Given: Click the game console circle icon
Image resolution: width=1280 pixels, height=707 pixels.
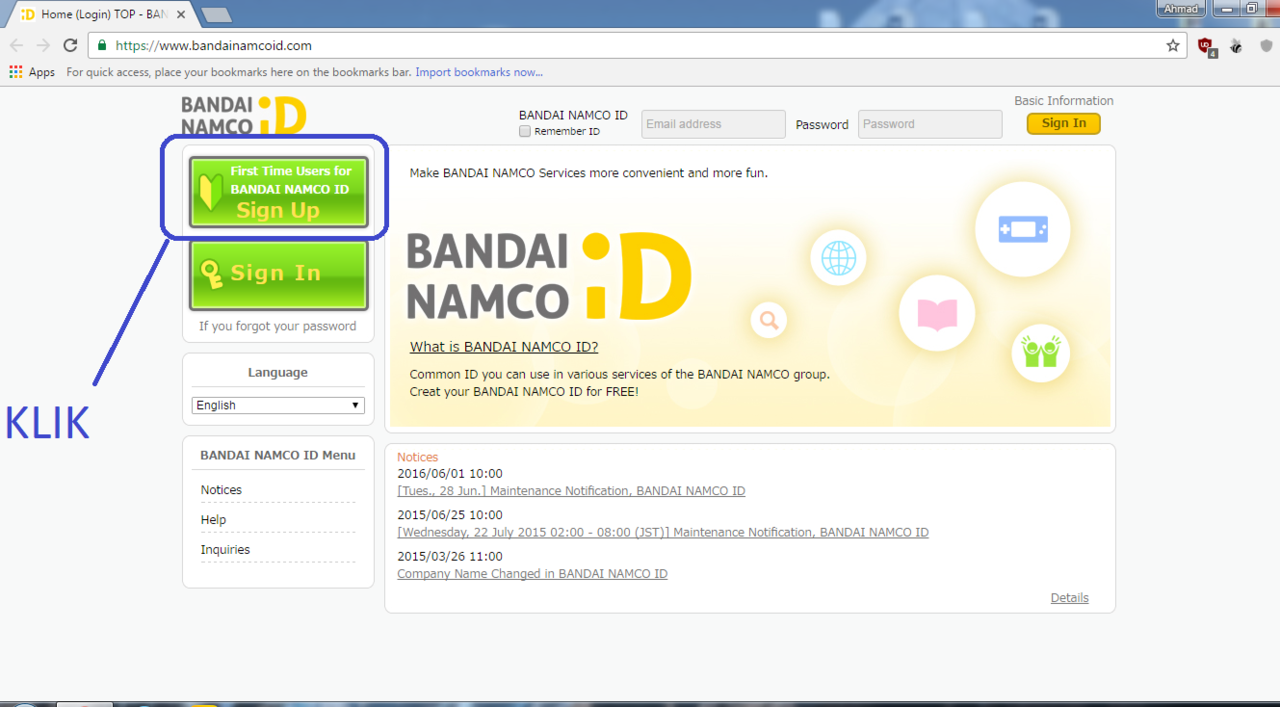Looking at the screenshot, I should (1022, 230).
